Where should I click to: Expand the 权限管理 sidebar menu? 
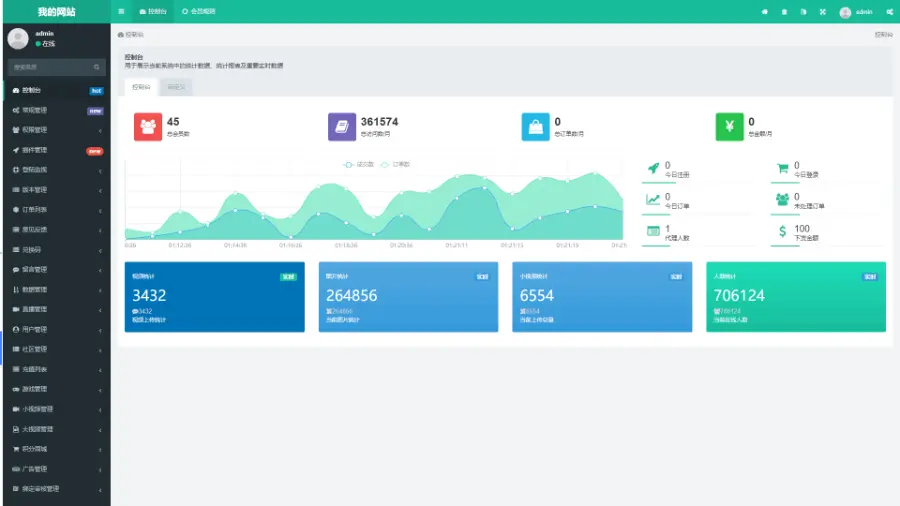click(x=55, y=130)
